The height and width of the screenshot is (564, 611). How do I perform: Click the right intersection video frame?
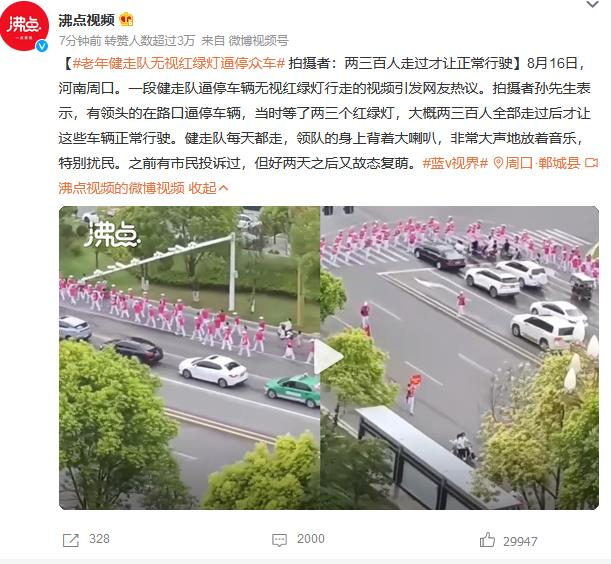coord(459,357)
